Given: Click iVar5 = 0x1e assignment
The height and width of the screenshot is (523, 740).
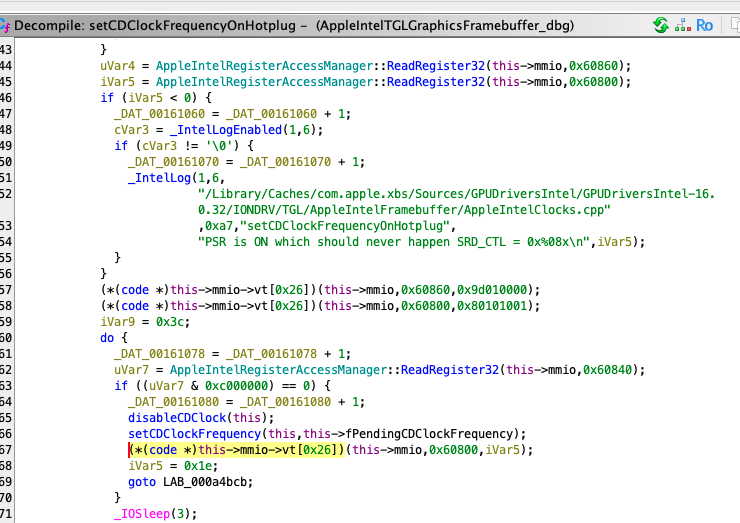Looking at the screenshot, I should click(173, 466).
